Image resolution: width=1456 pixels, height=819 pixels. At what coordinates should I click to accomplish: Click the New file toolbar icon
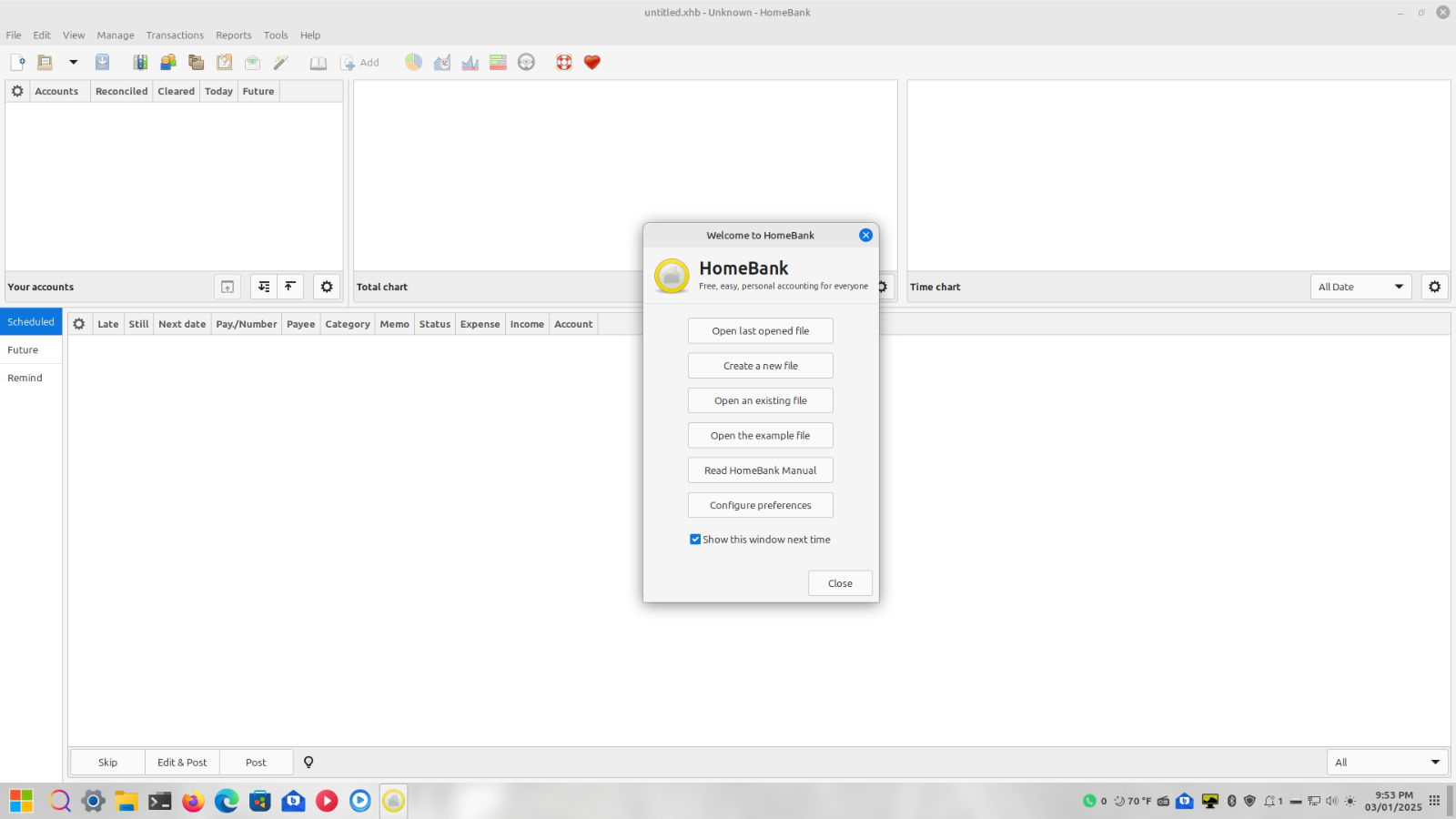pyautogui.click(x=17, y=62)
